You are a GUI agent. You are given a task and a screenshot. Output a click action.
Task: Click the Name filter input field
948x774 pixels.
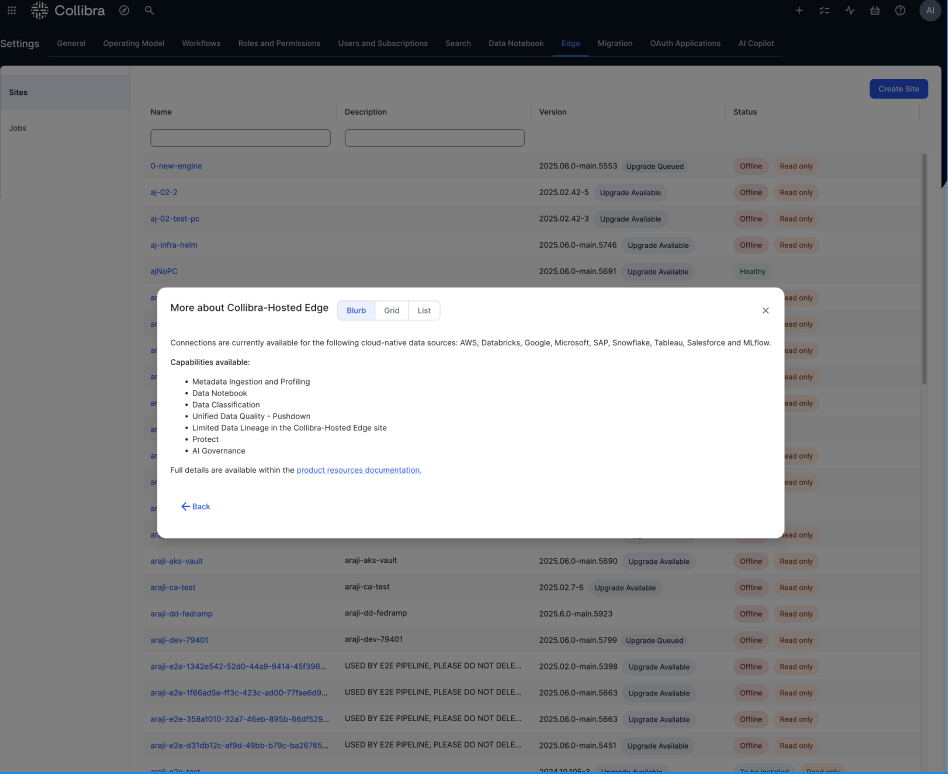(x=240, y=137)
